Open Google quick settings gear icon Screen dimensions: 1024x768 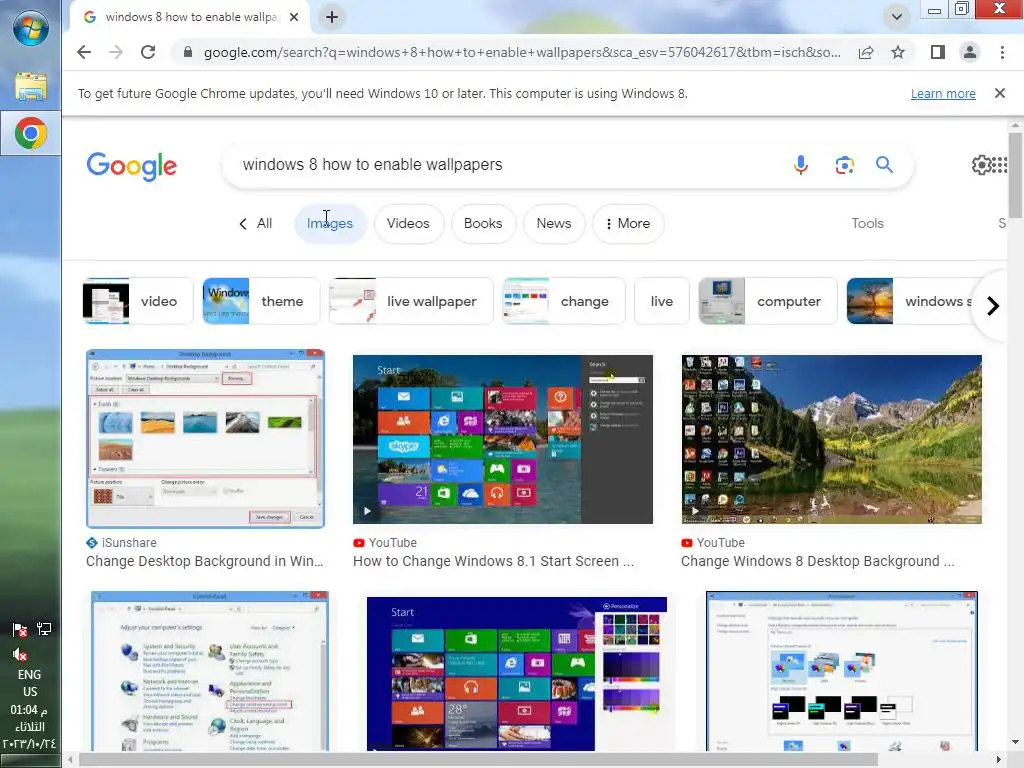[x=982, y=165]
